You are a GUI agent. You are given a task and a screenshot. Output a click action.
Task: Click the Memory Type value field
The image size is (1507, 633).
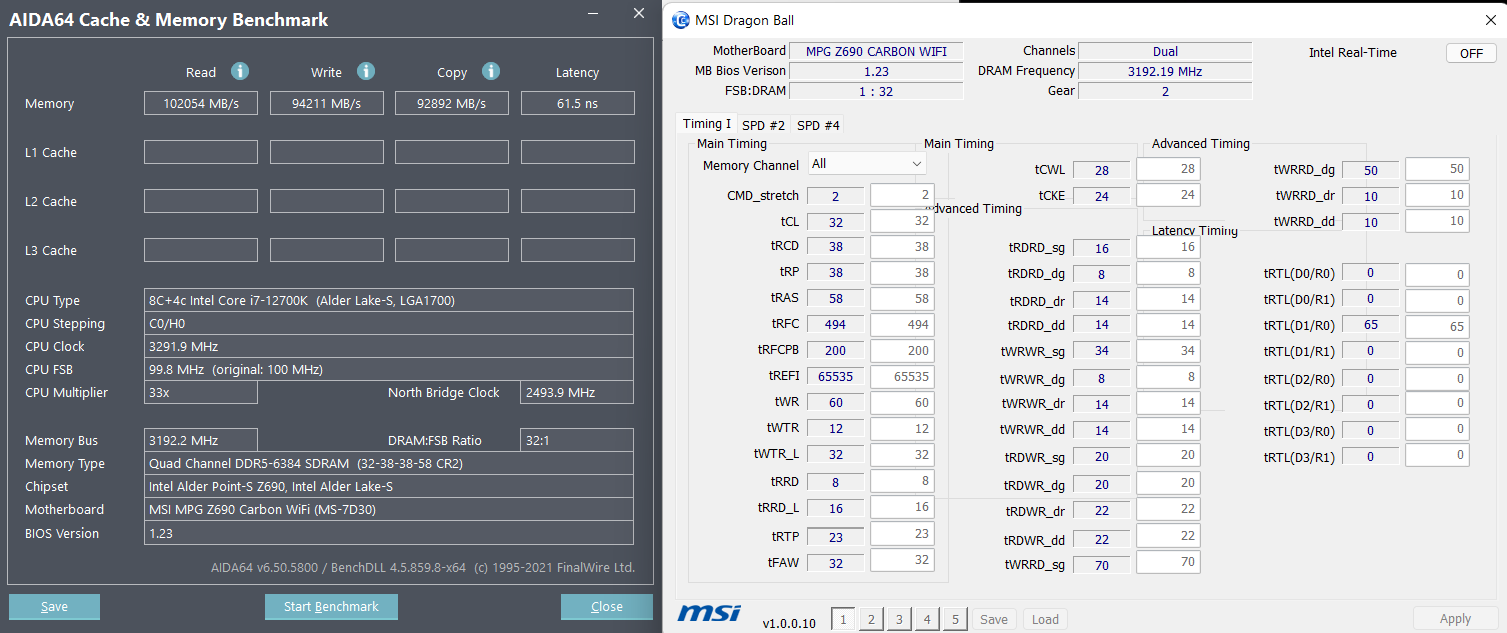tap(389, 463)
